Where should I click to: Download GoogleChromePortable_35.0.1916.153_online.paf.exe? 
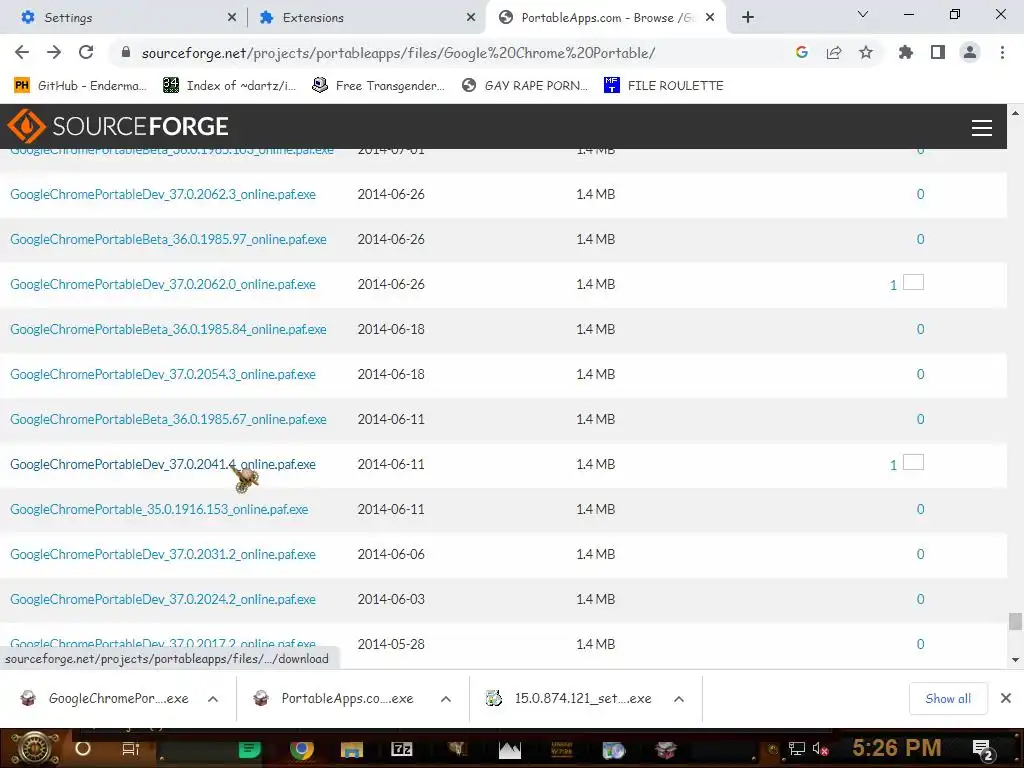pyautogui.click(x=159, y=509)
